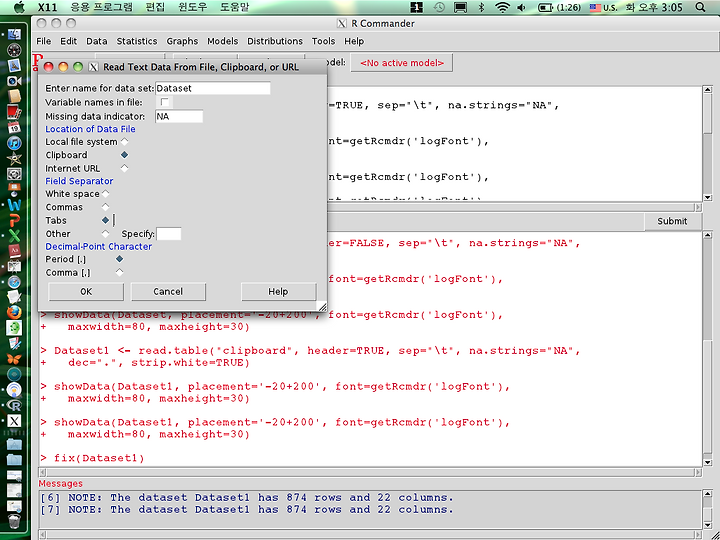Open Wi-Fi status menu
The height and width of the screenshot is (540, 720).
503,7
